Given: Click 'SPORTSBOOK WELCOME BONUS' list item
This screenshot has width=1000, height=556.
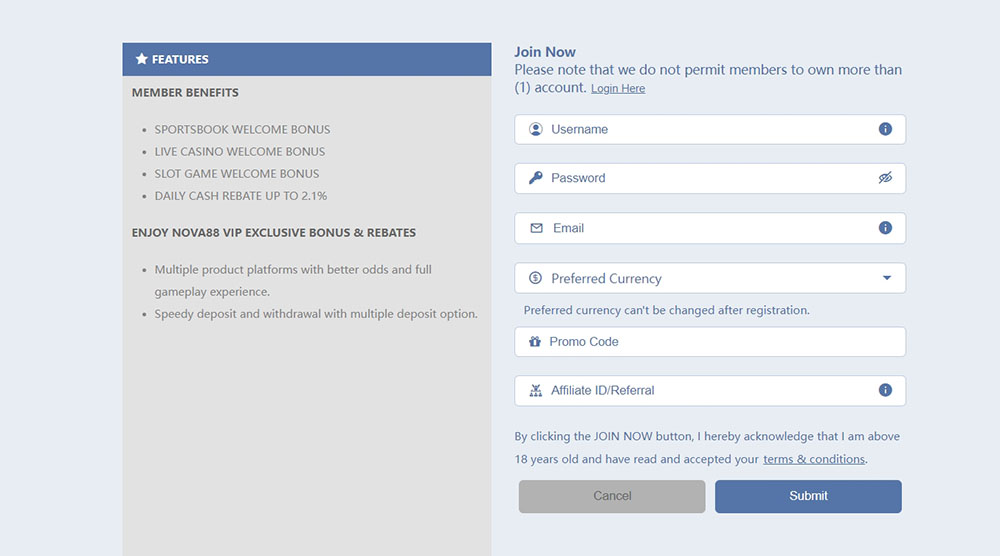Looking at the screenshot, I should coord(242,129).
